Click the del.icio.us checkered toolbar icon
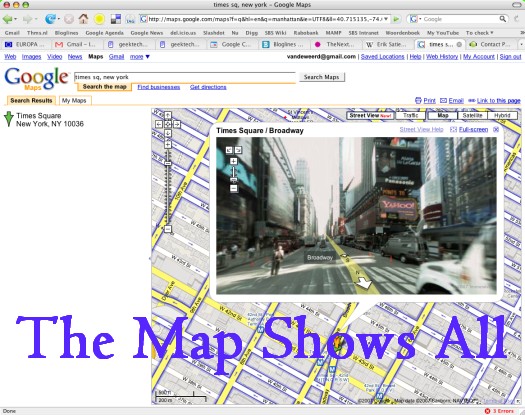 point(116,19)
